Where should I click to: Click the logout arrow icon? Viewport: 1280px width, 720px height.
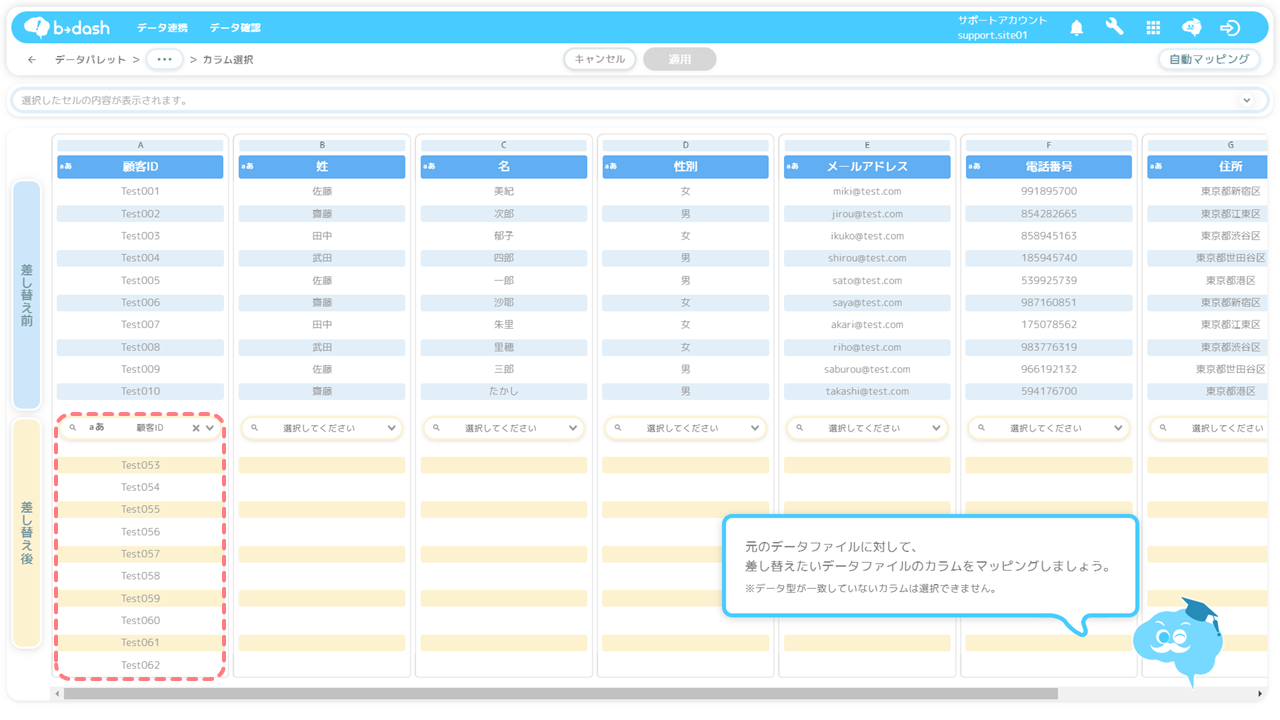pos(1230,28)
